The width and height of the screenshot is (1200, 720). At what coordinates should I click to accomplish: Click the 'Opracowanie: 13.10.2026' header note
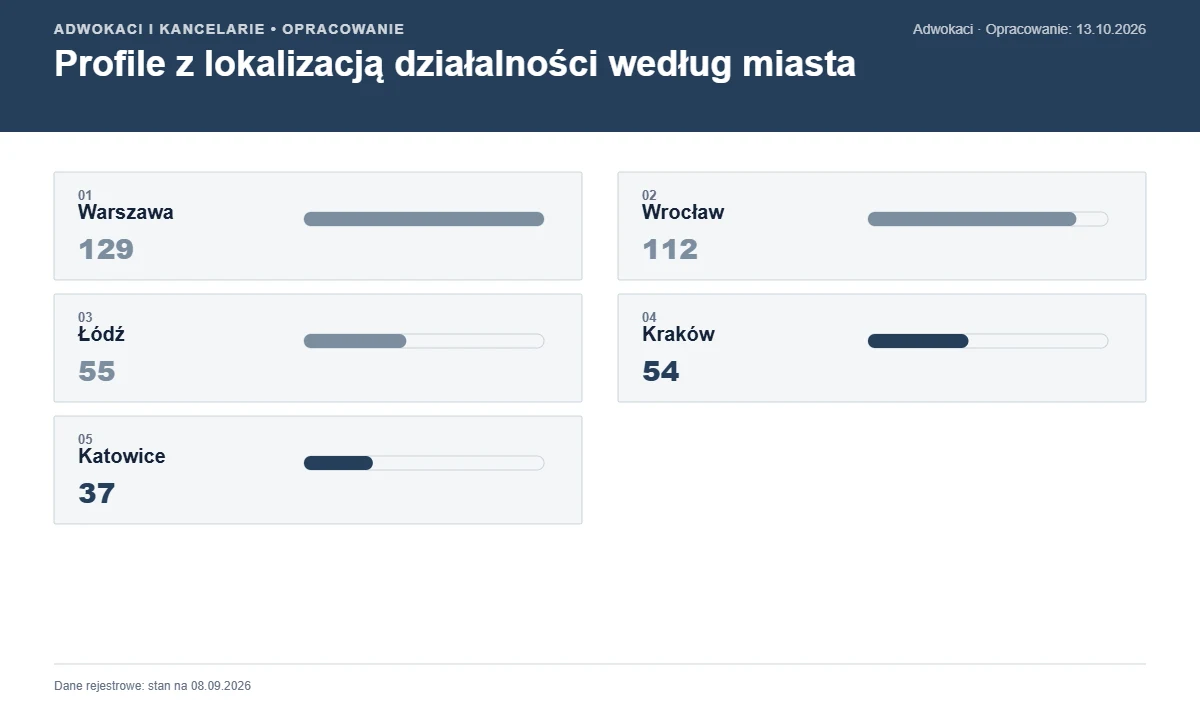pos(1029,29)
